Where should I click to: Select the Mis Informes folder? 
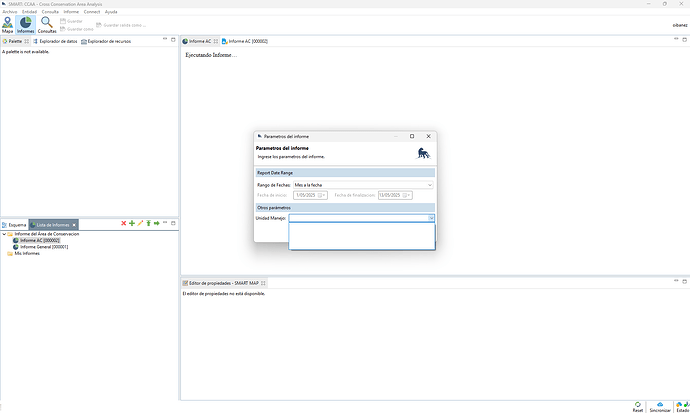point(25,253)
